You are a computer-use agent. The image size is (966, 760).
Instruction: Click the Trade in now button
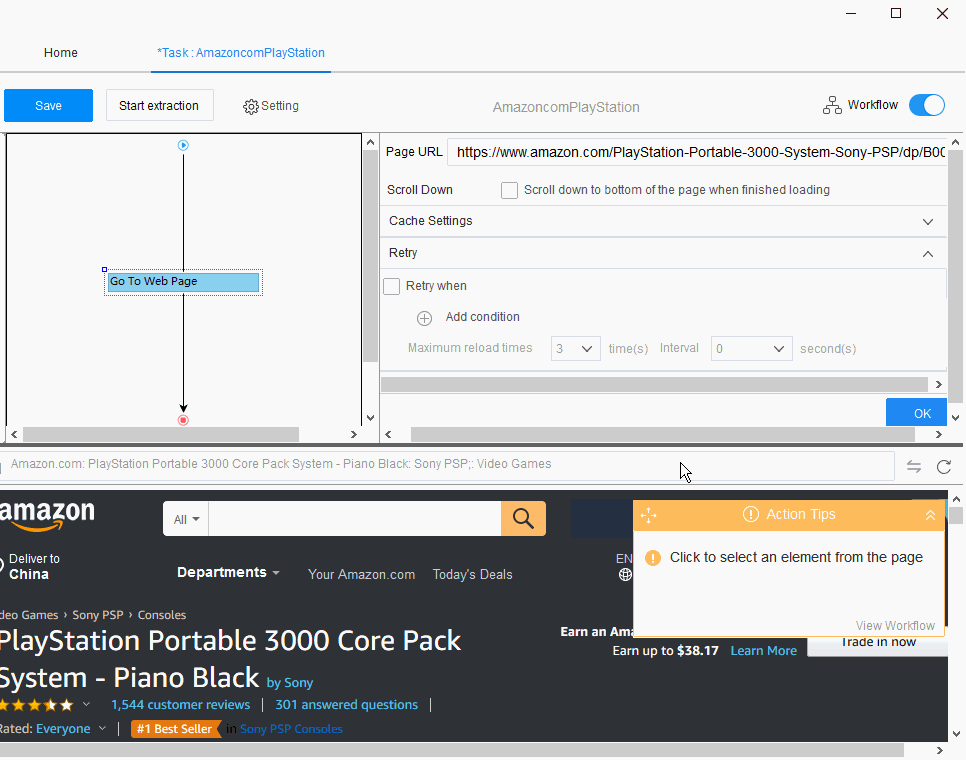pyautogui.click(x=878, y=644)
